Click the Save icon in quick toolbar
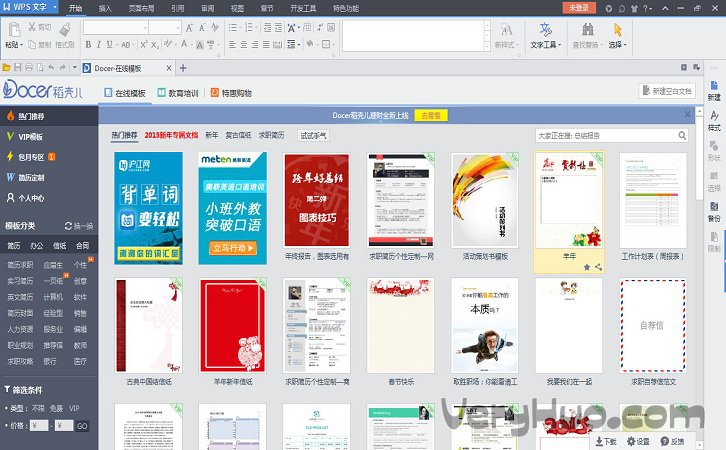The width and height of the screenshot is (726, 450). [18, 68]
